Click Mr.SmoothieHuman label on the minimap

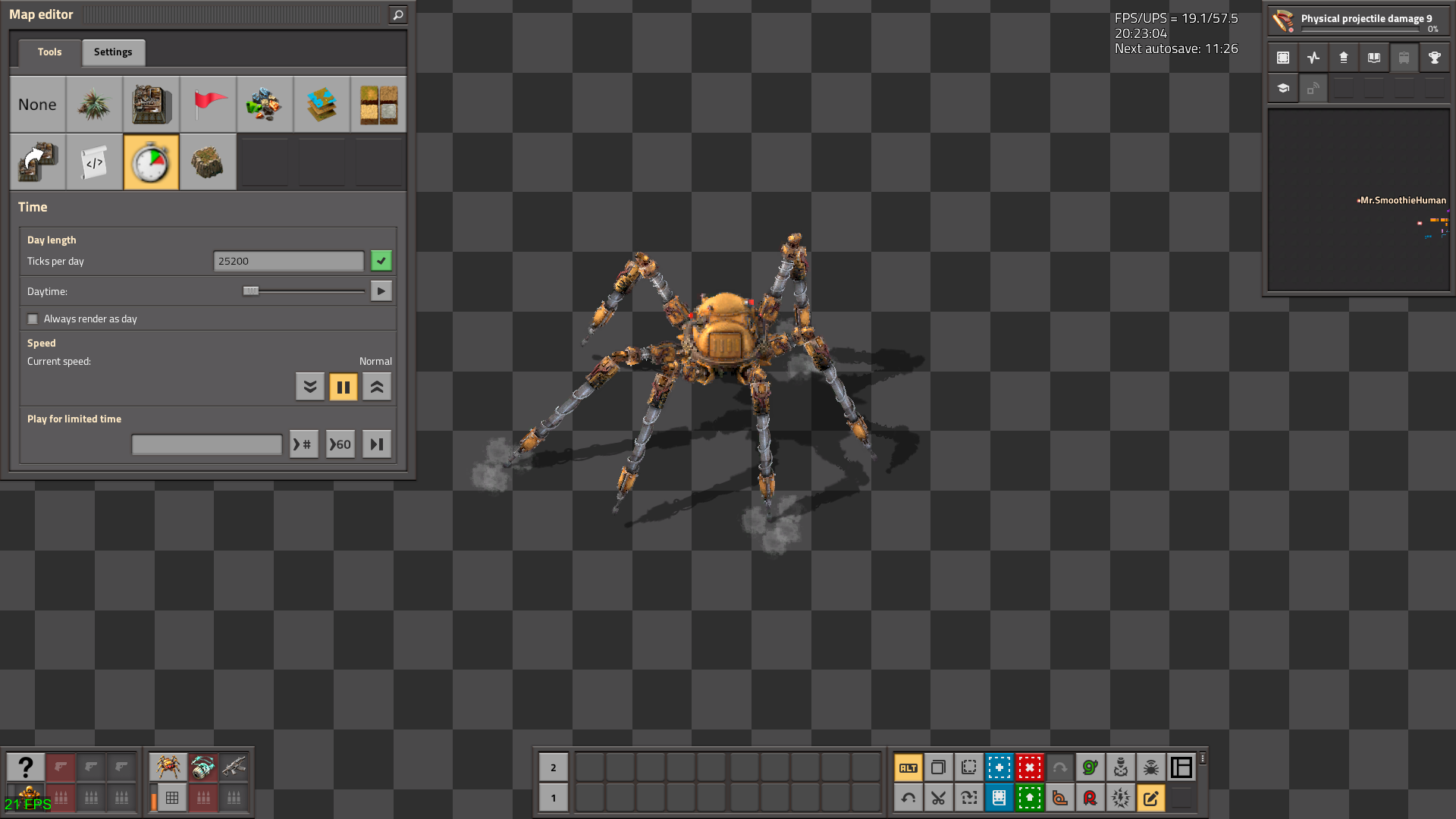[x=1403, y=200]
